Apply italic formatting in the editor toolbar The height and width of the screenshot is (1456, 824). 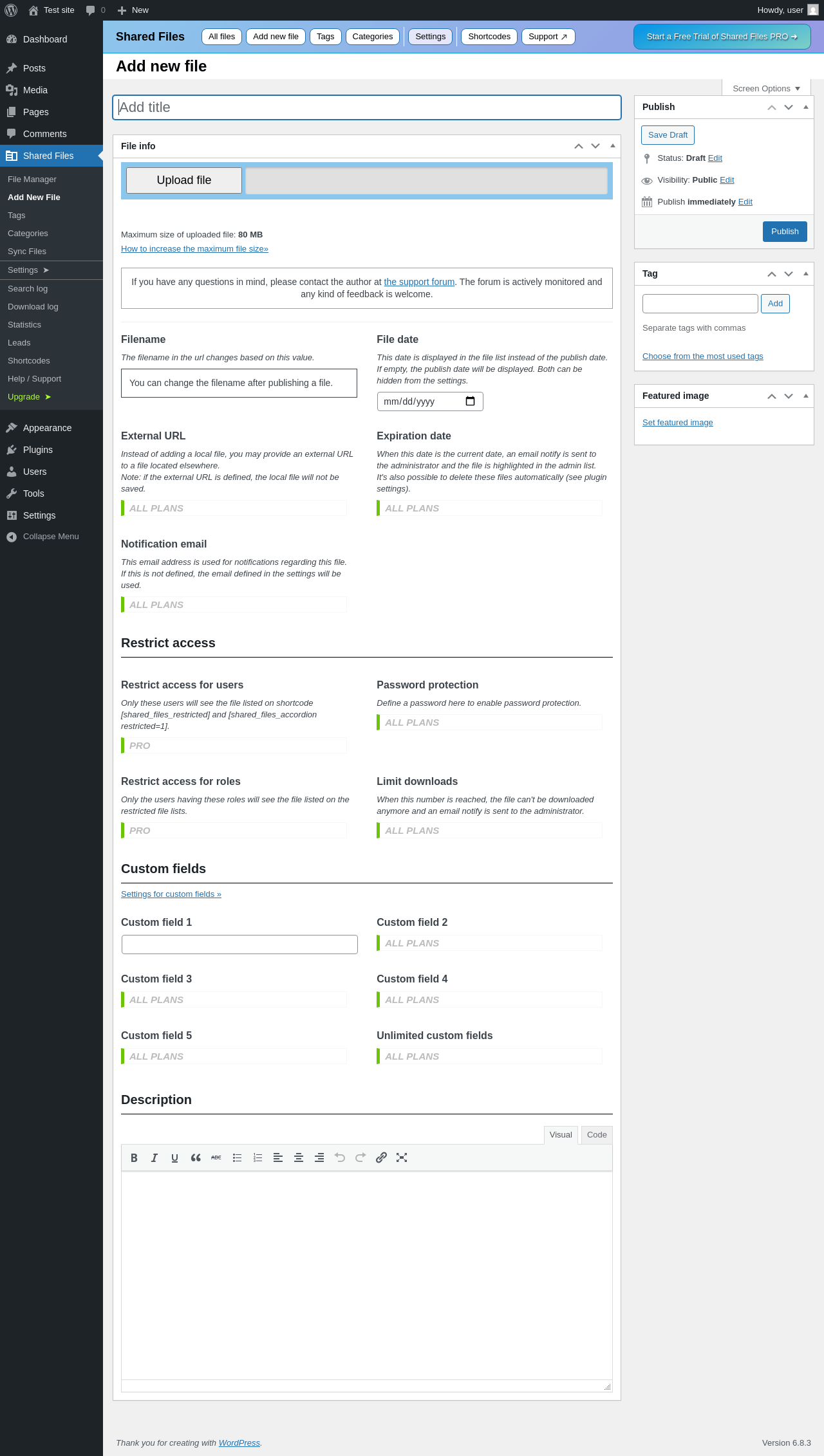click(154, 1157)
